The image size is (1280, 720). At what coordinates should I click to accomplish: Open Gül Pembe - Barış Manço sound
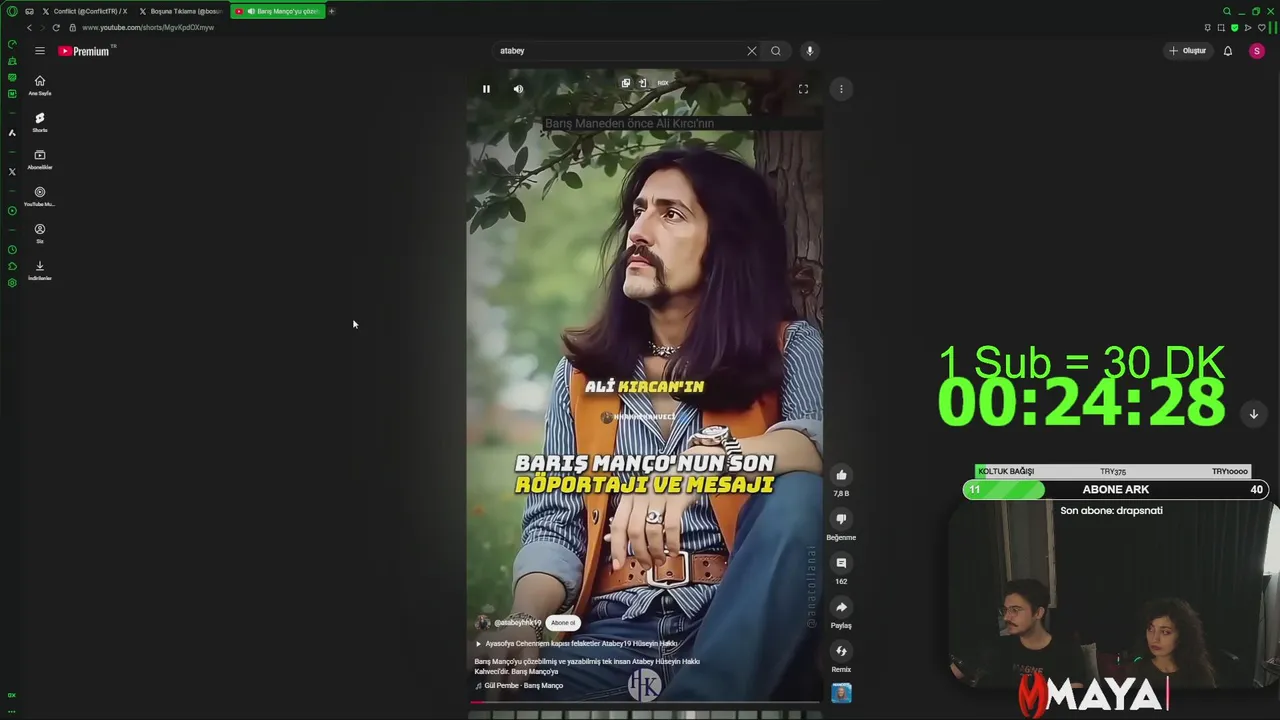[519, 686]
